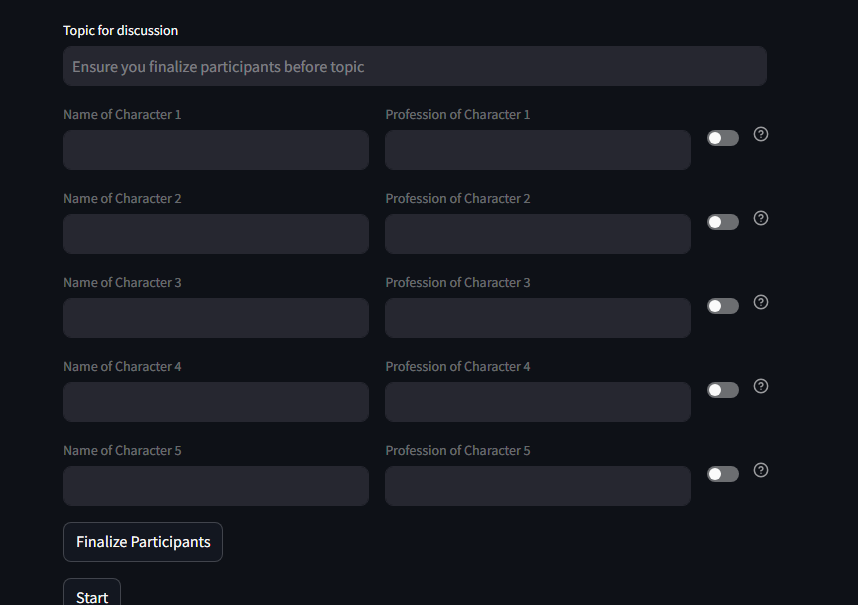Activate the Character 4 toggle switch
Viewport: 858px width, 605px height.
pyautogui.click(x=722, y=390)
